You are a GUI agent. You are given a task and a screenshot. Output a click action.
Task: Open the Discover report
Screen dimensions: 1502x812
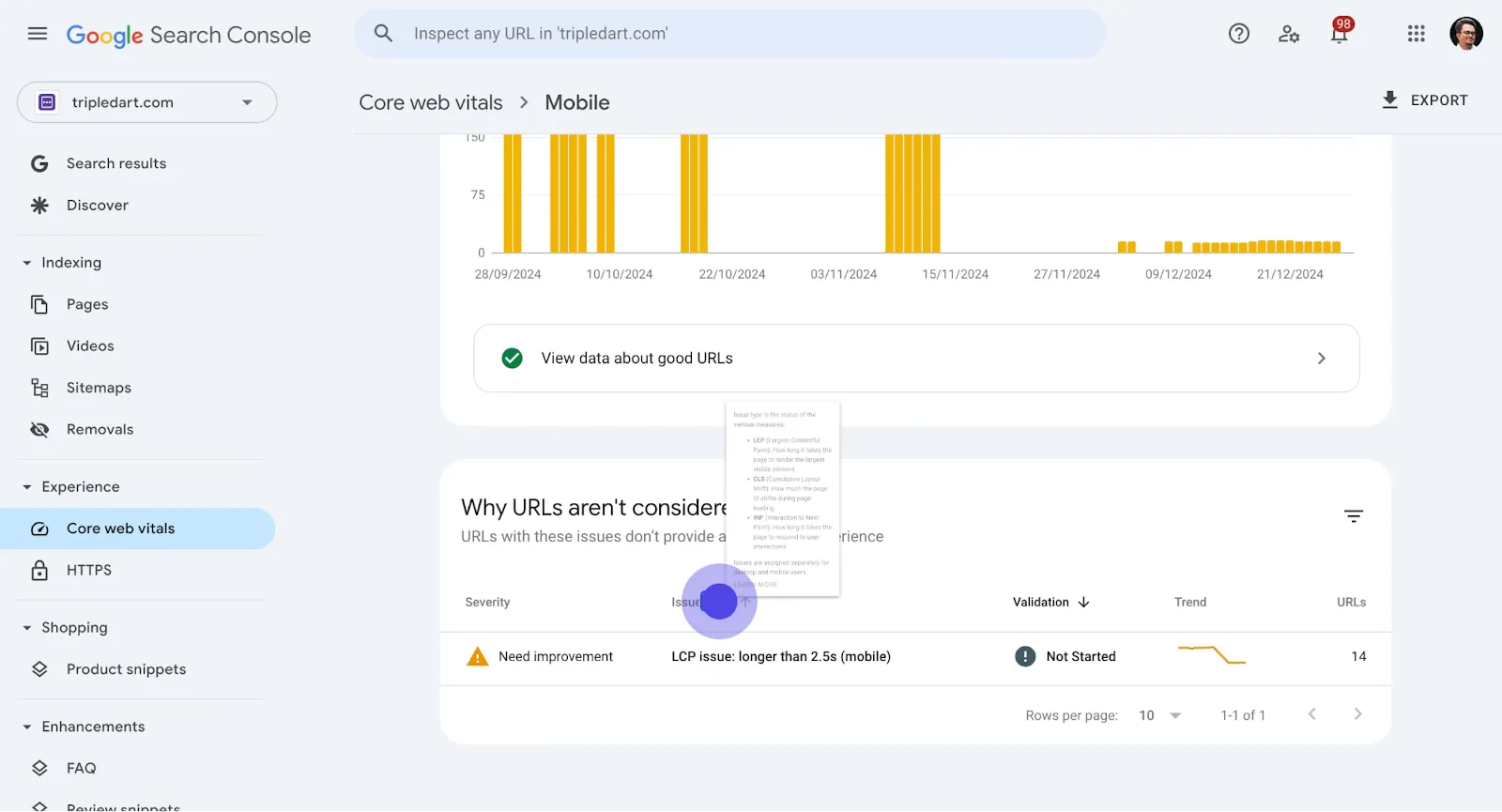(98, 206)
